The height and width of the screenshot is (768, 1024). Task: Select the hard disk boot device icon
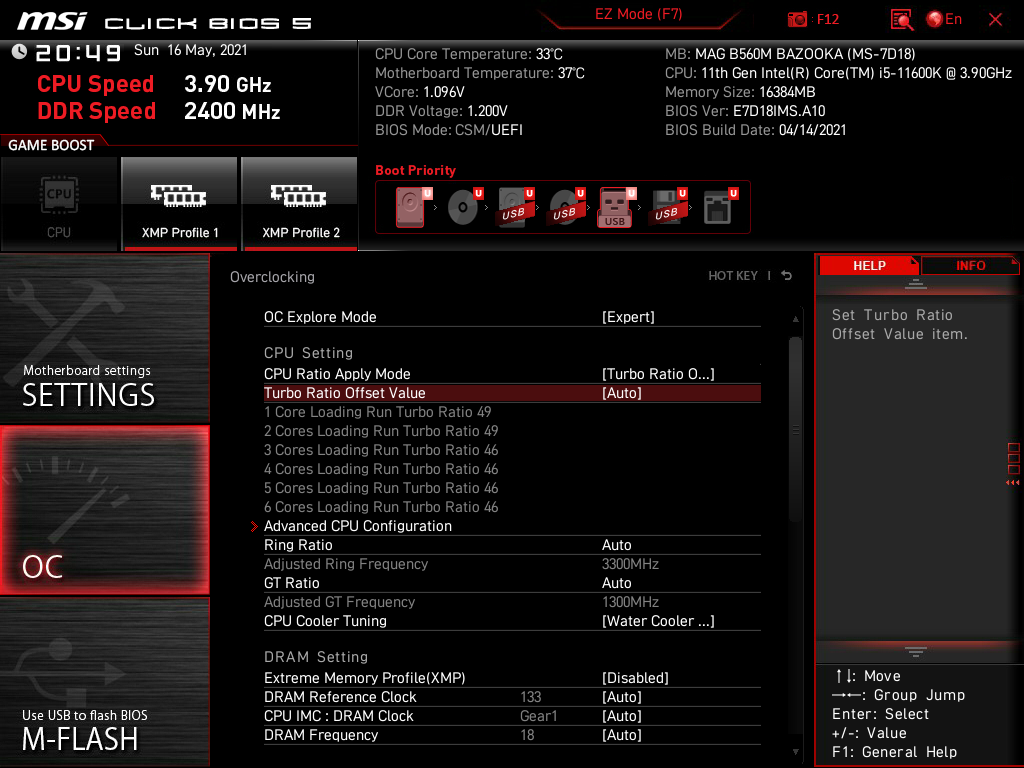(x=413, y=207)
